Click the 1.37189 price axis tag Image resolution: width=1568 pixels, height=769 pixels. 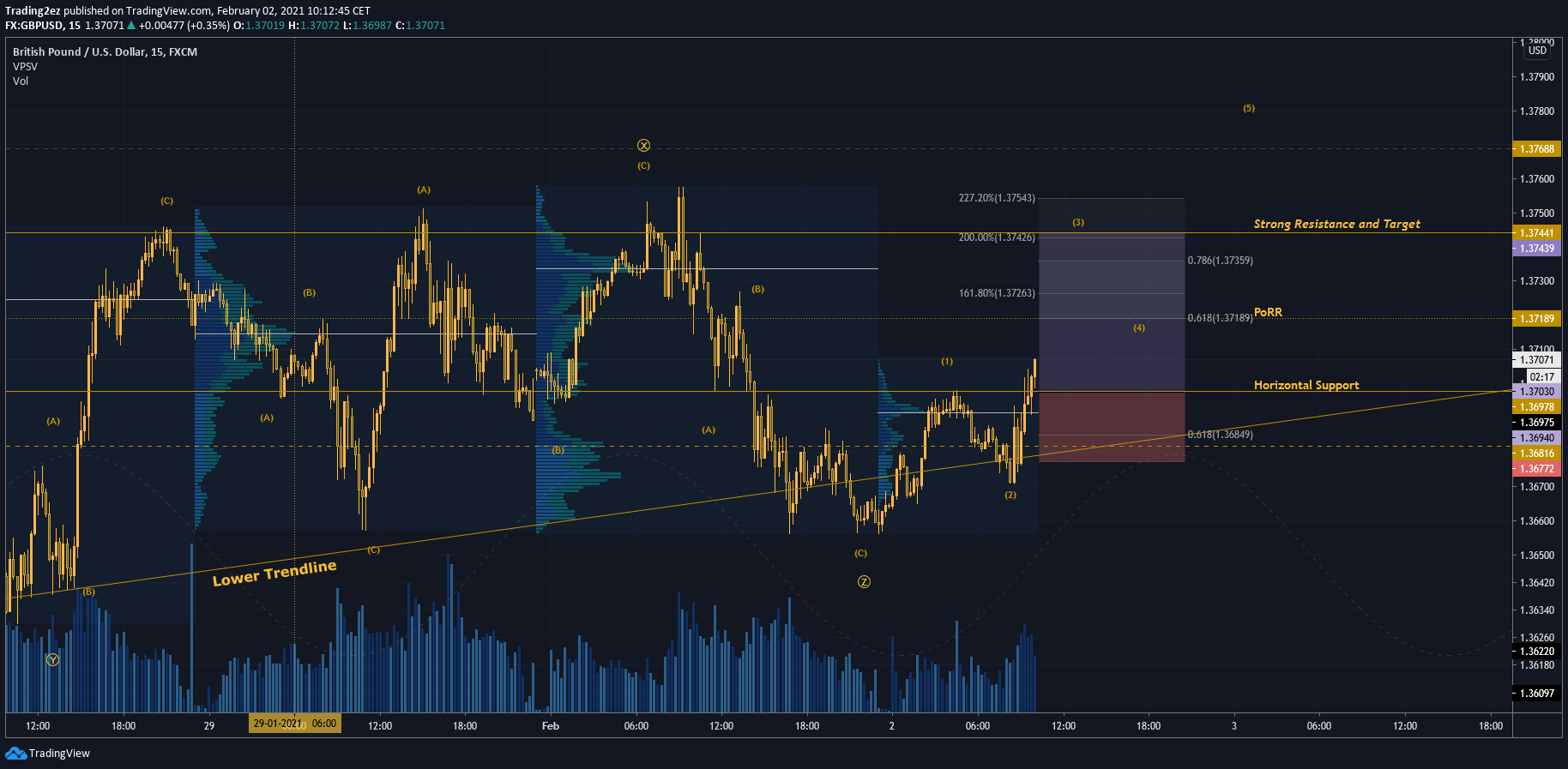point(1536,319)
